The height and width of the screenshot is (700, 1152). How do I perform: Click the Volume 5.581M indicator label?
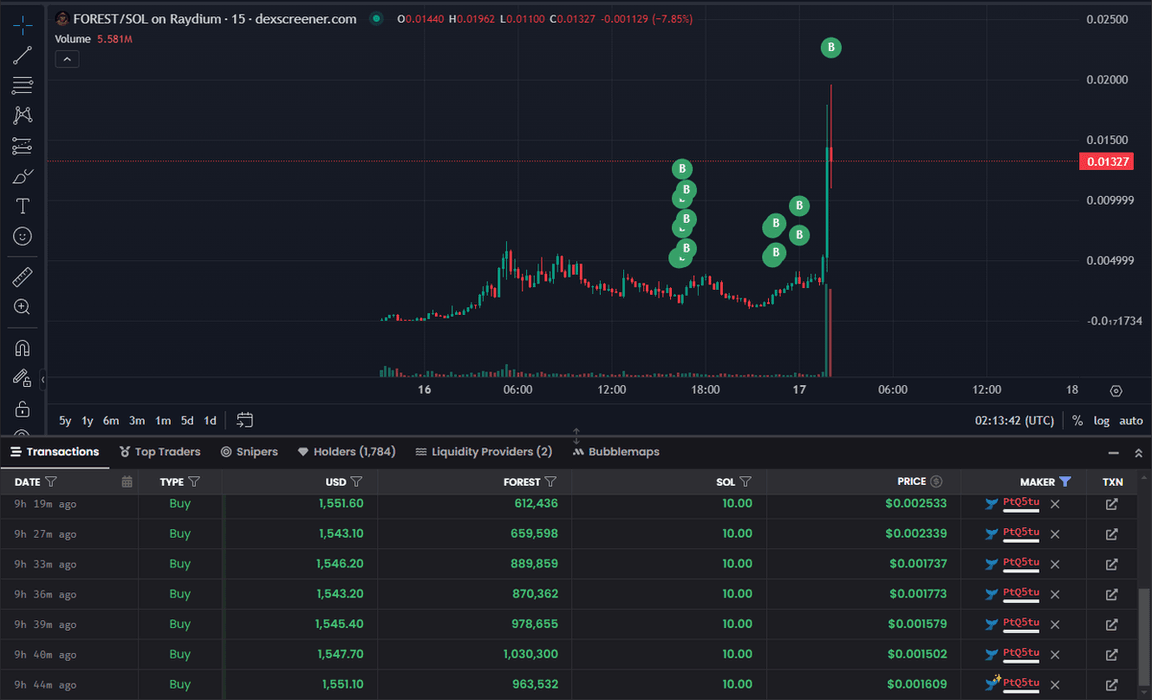(93, 39)
